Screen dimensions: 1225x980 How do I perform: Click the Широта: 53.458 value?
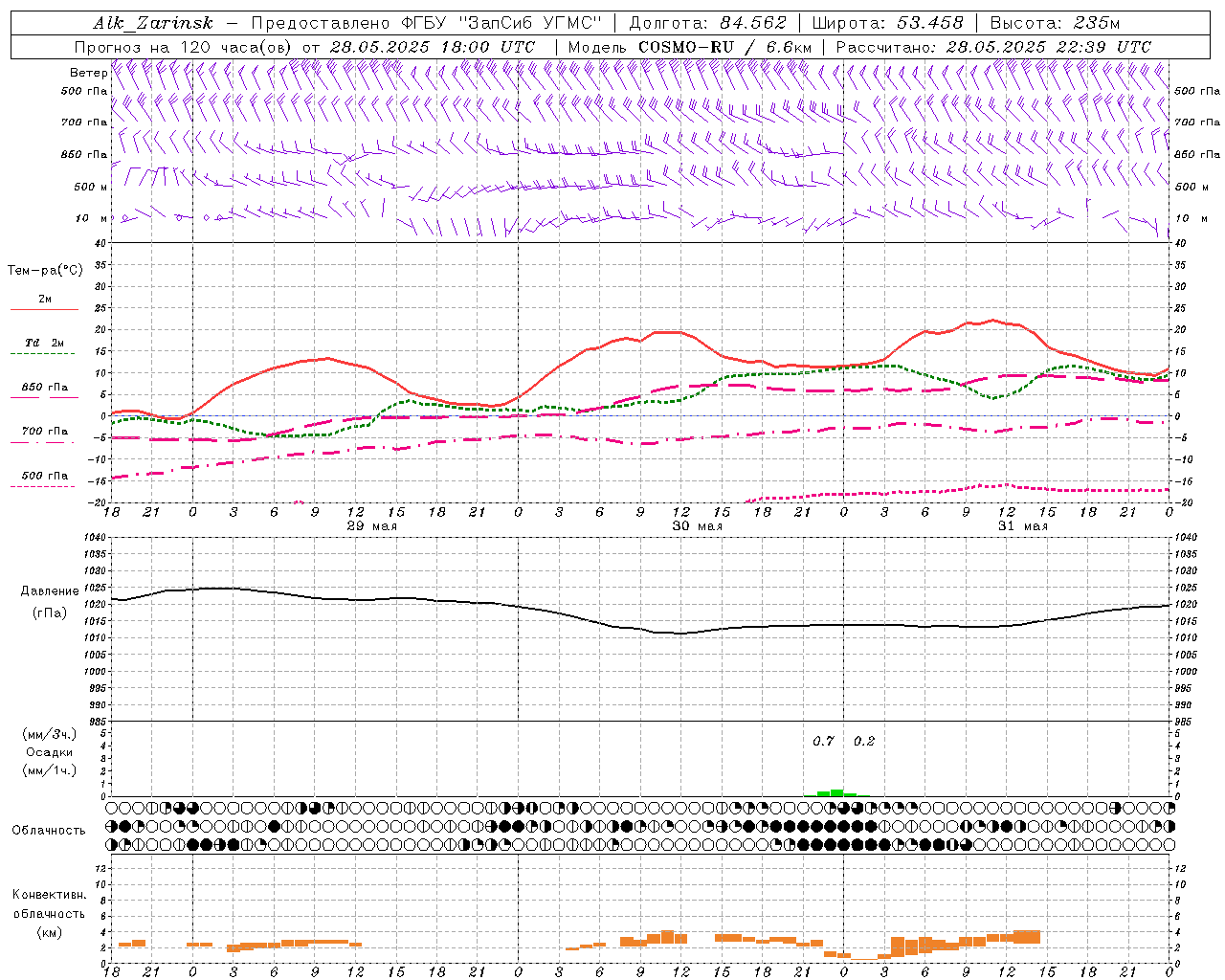[x=887, y=23]
